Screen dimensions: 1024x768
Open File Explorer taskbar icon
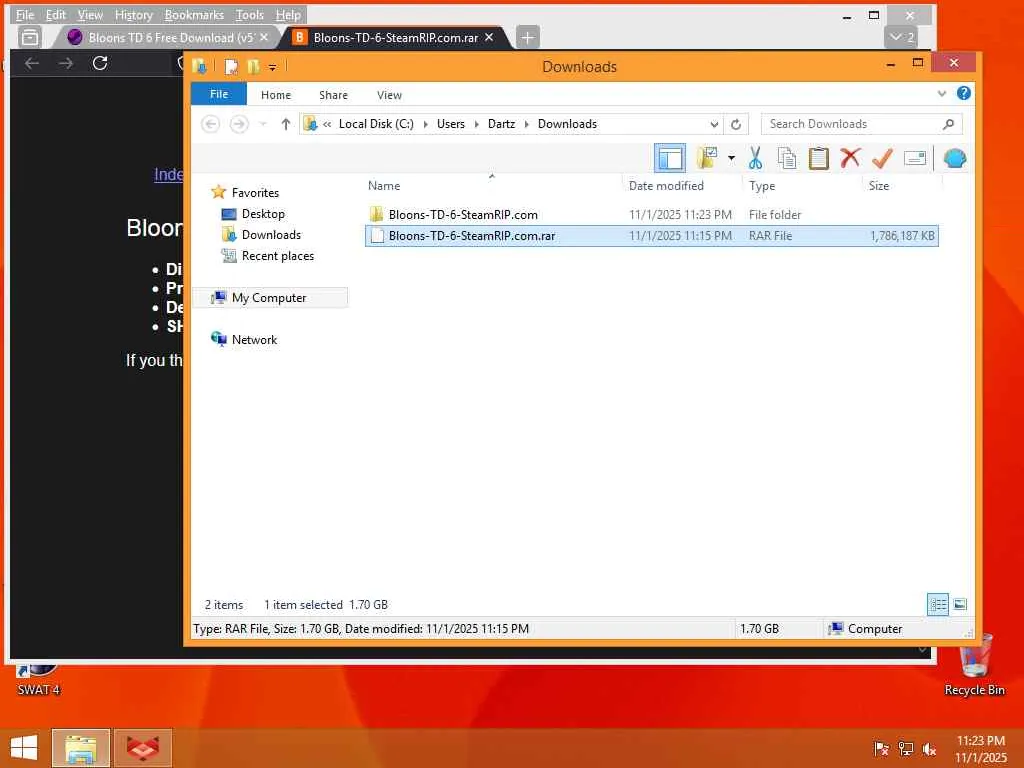(x=80, y=748)
